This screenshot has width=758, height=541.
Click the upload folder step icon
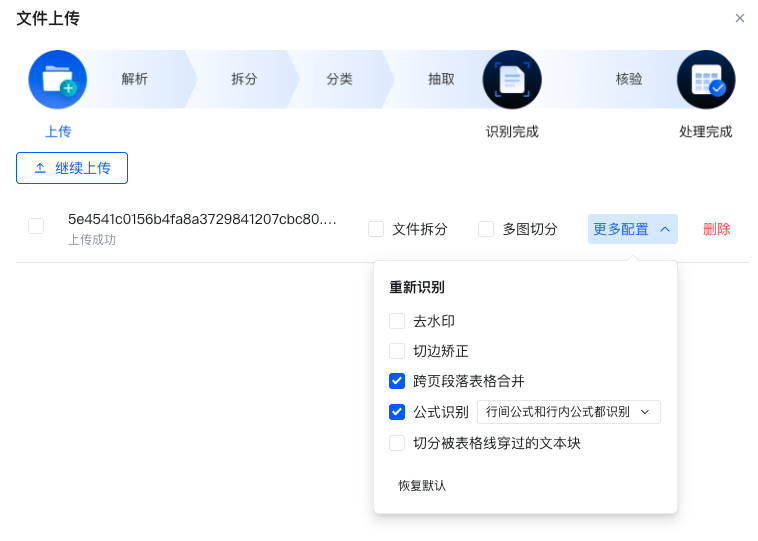pyautogui.click(x=57, y=79)
